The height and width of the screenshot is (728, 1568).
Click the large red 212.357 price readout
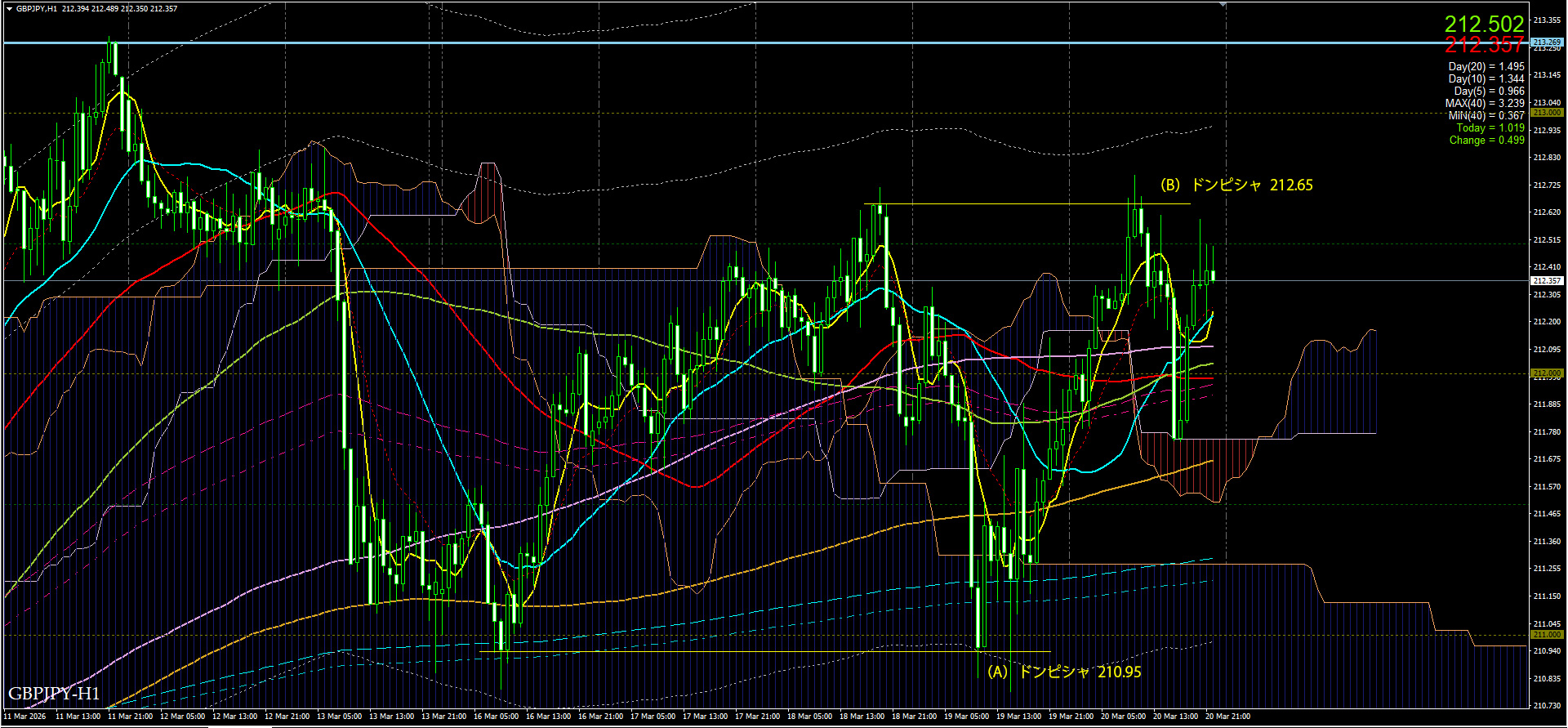pyautogui.click(x=1484, y=46)
